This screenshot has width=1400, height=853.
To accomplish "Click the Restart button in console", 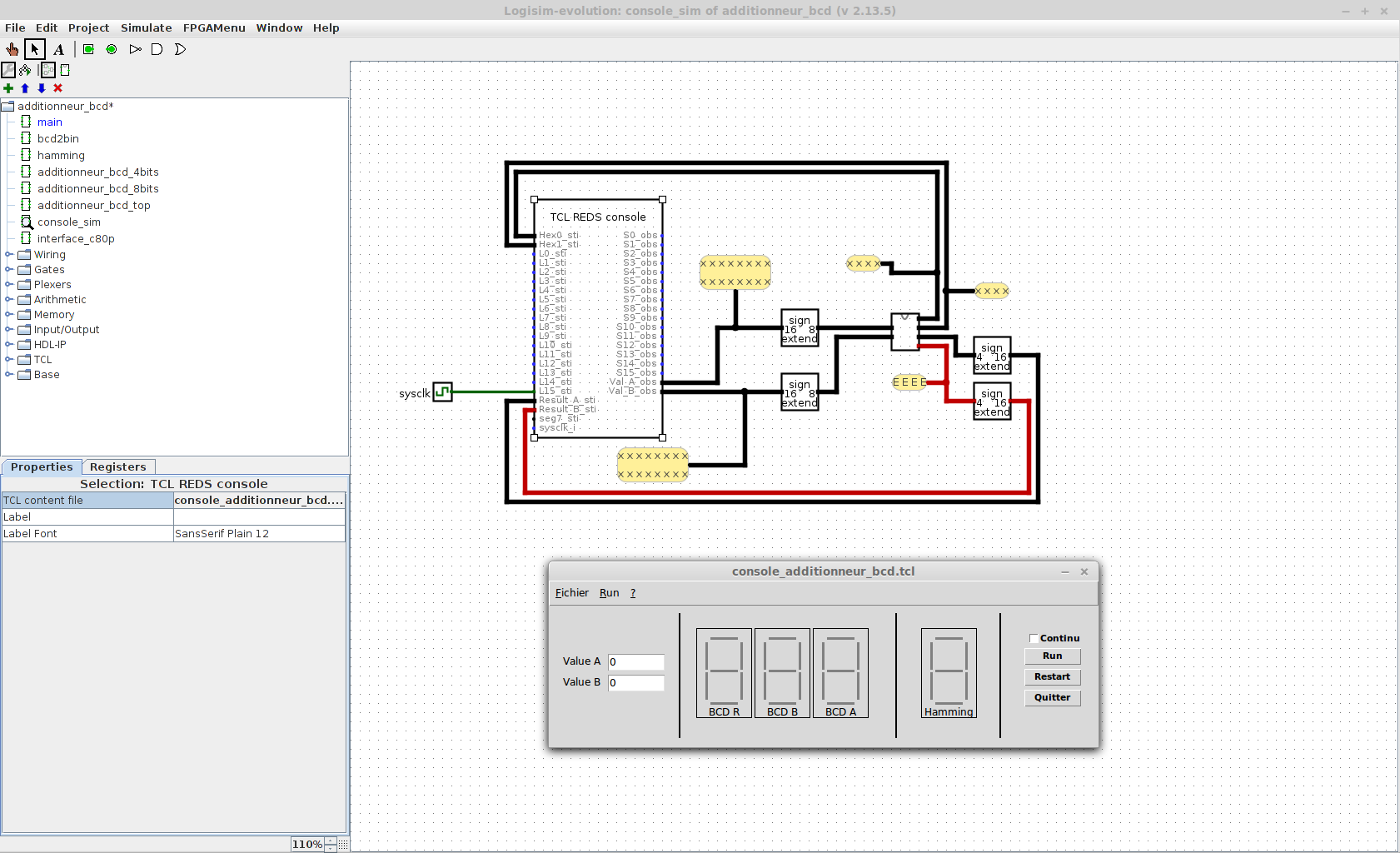I will click(1052, 677).
